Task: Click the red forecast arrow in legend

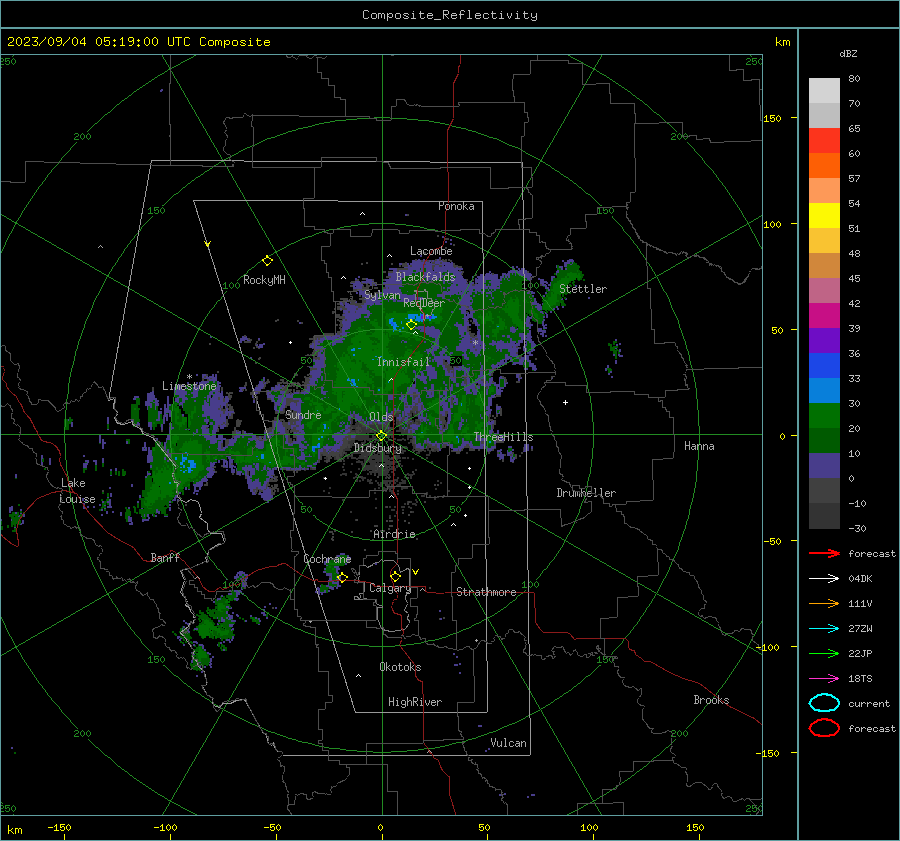Action: [x=824, y=553]
